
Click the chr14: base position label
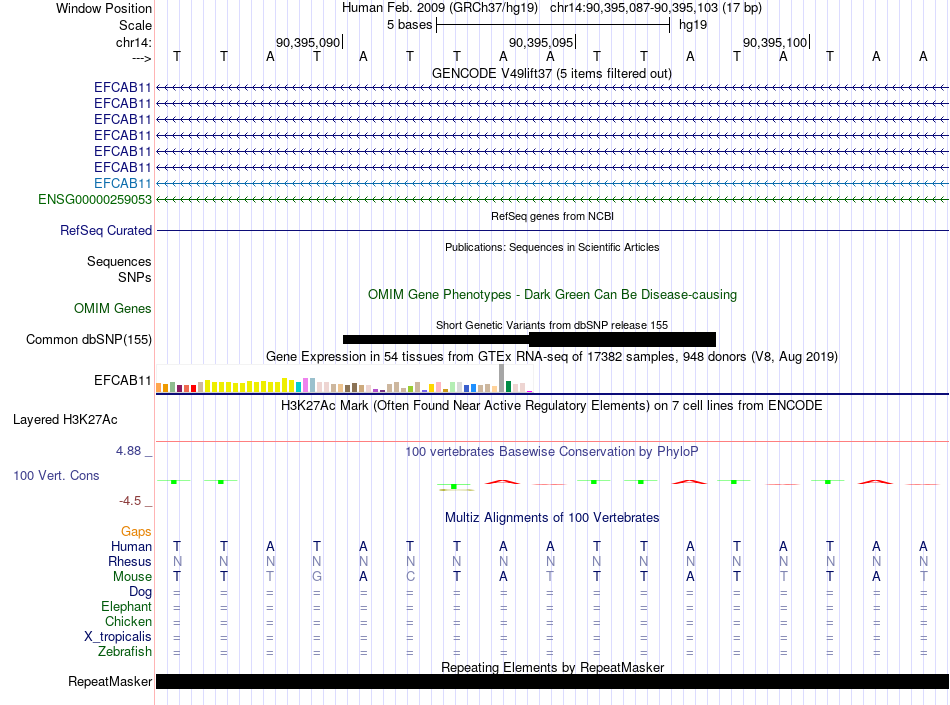[133, 42]
